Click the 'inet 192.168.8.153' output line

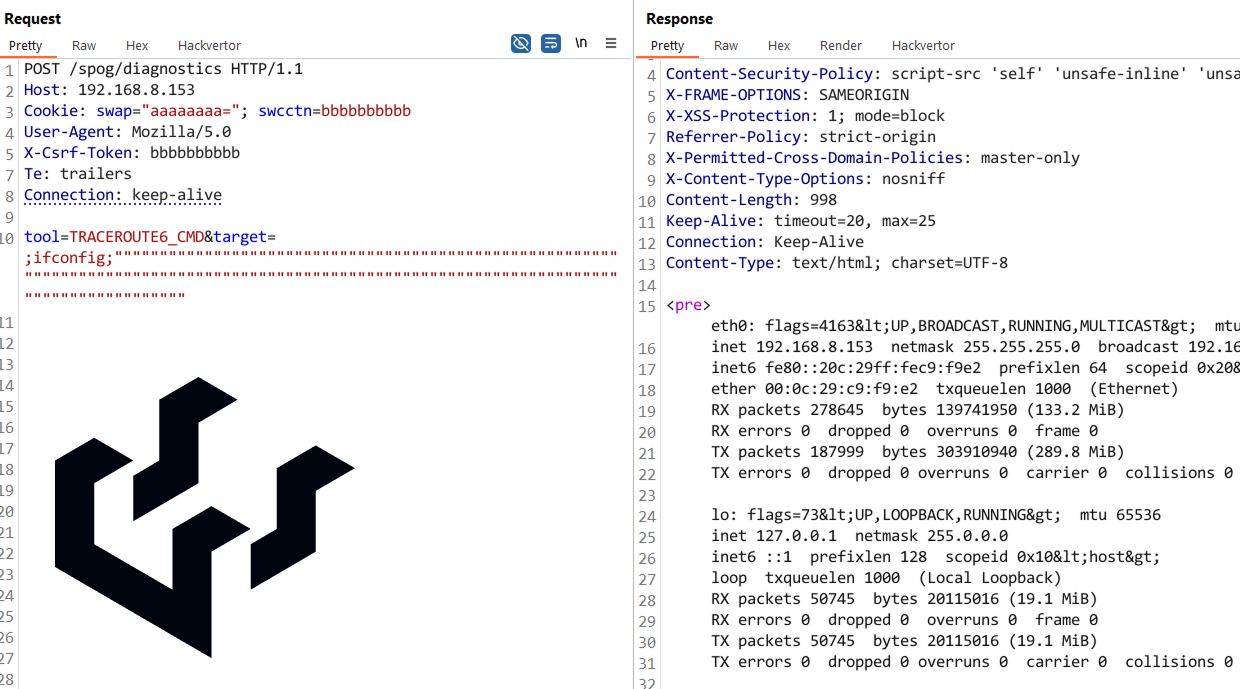click(x=975, y=347)
